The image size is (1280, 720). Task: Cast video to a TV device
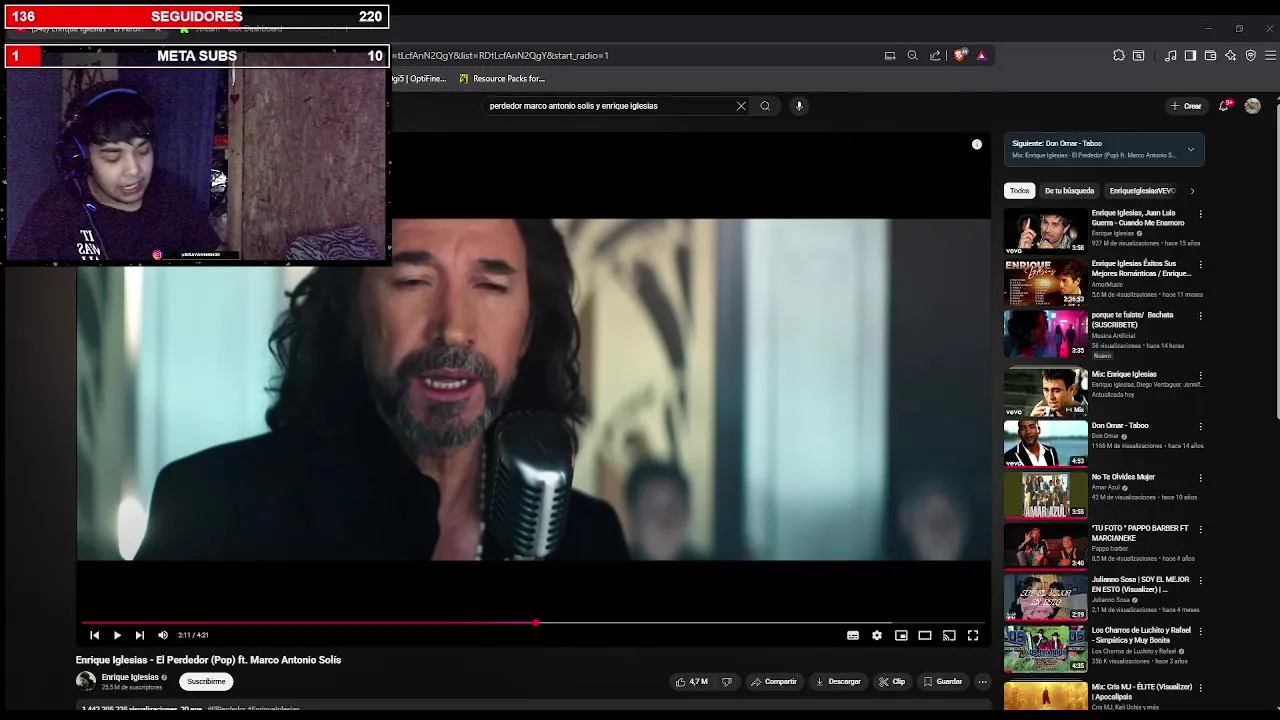[949, 635]
